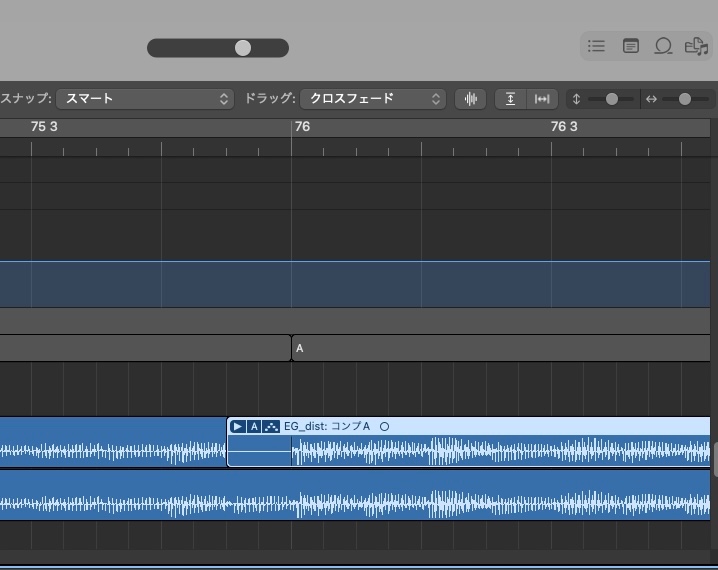Click the horizontal zoom slider knob
Screen dimensions: 718x570
pyautogui.click(x=685, y=99)
